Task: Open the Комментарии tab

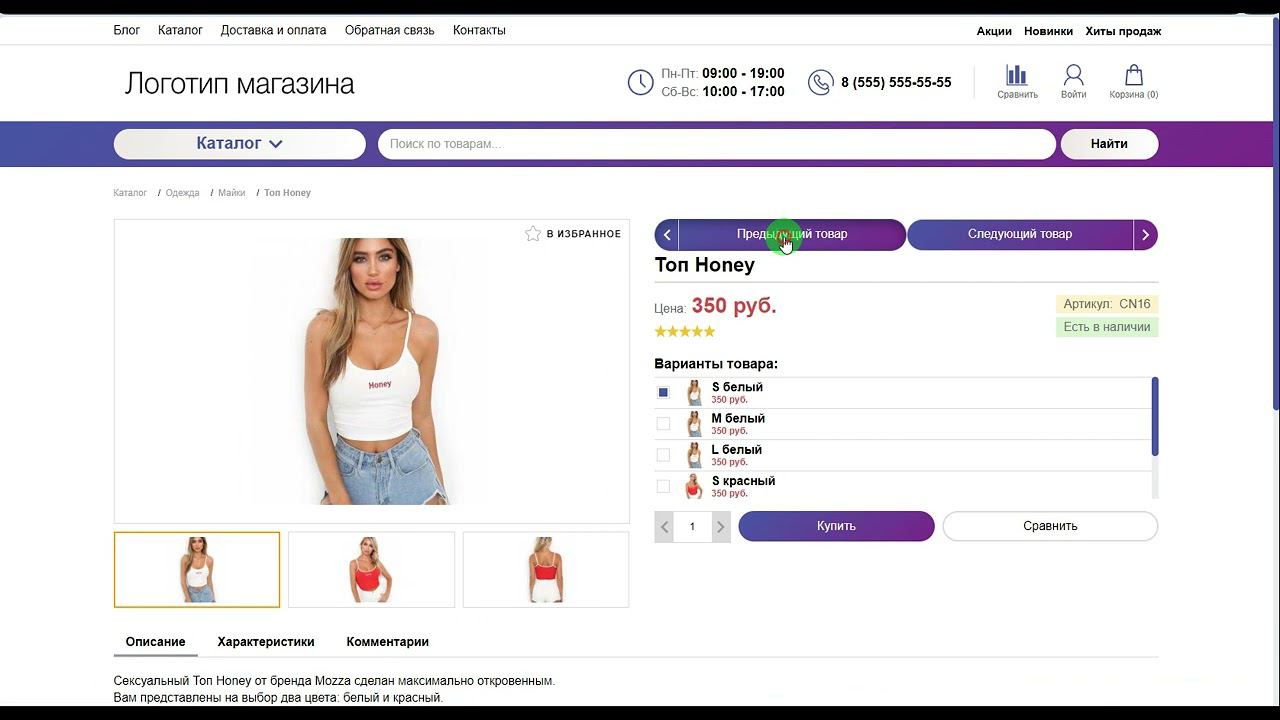Action: pos(387,642)
